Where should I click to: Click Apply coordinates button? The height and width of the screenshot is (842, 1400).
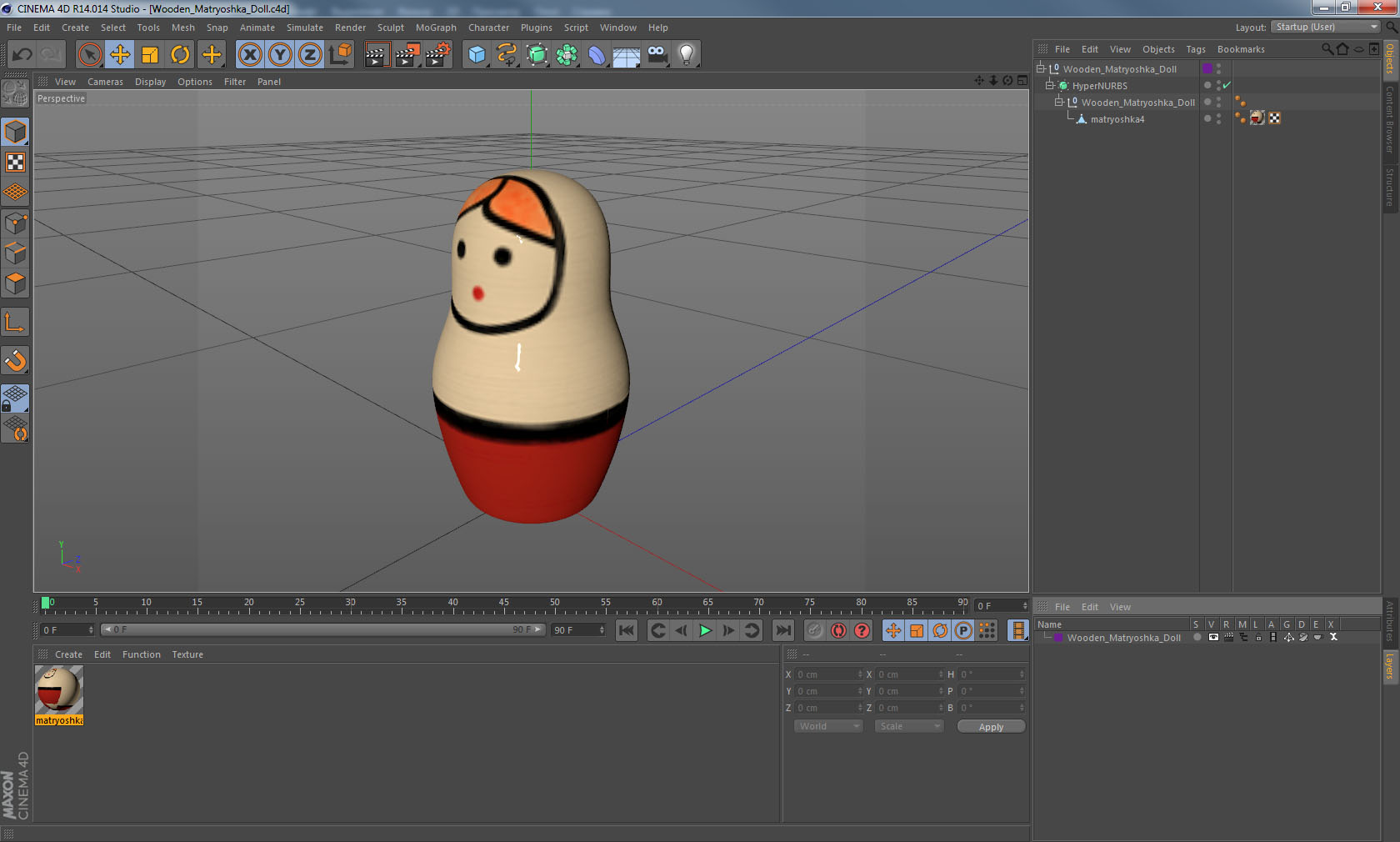(991, 727)
